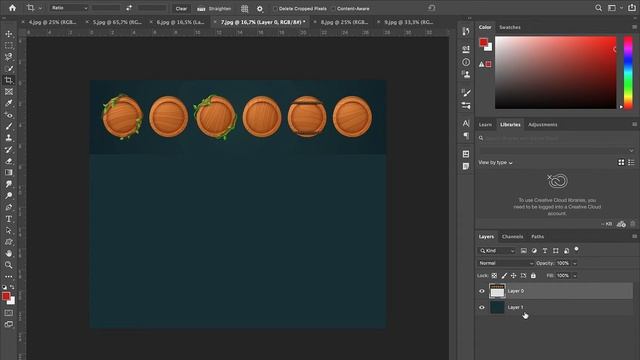Open Color panel menu button
The image size is (640, 360).
[x=634, y=27]
